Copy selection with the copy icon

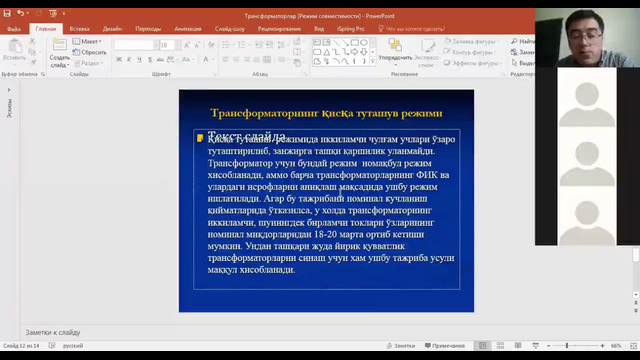pos(32,52)
